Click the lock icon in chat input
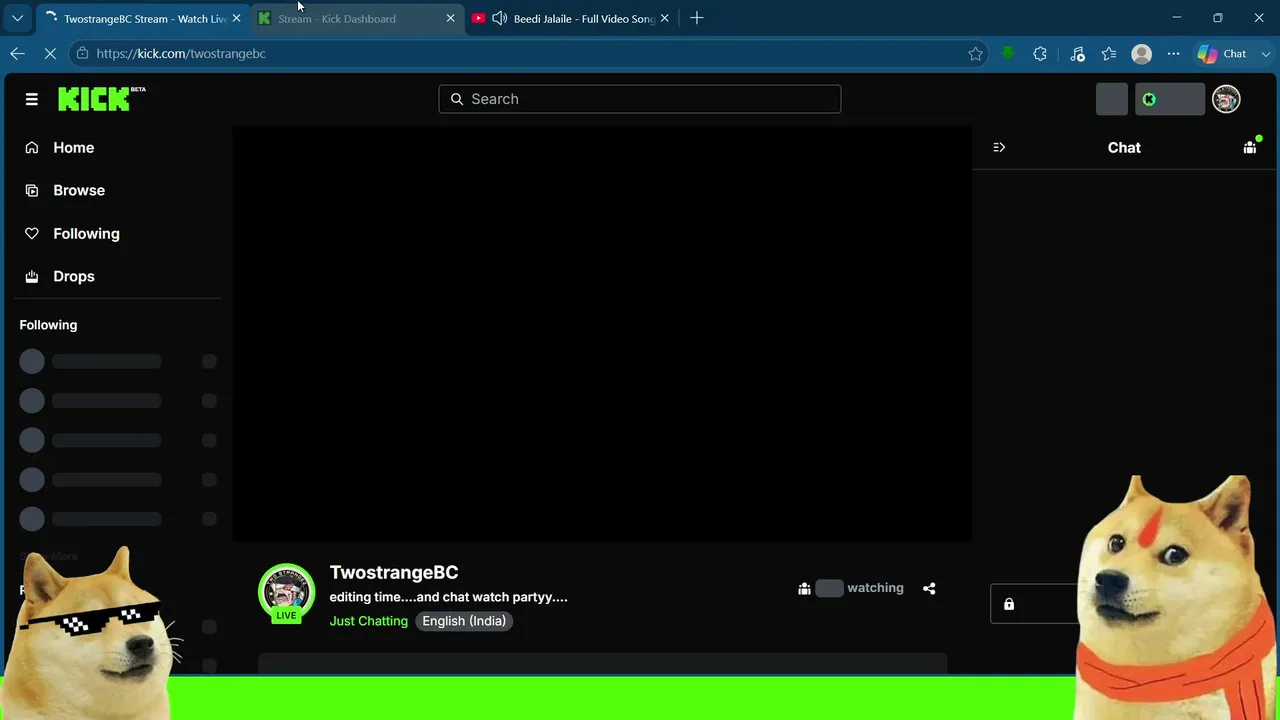Image resolution: width=1280 pixels, height=720 pixels. click(1009, 604)
